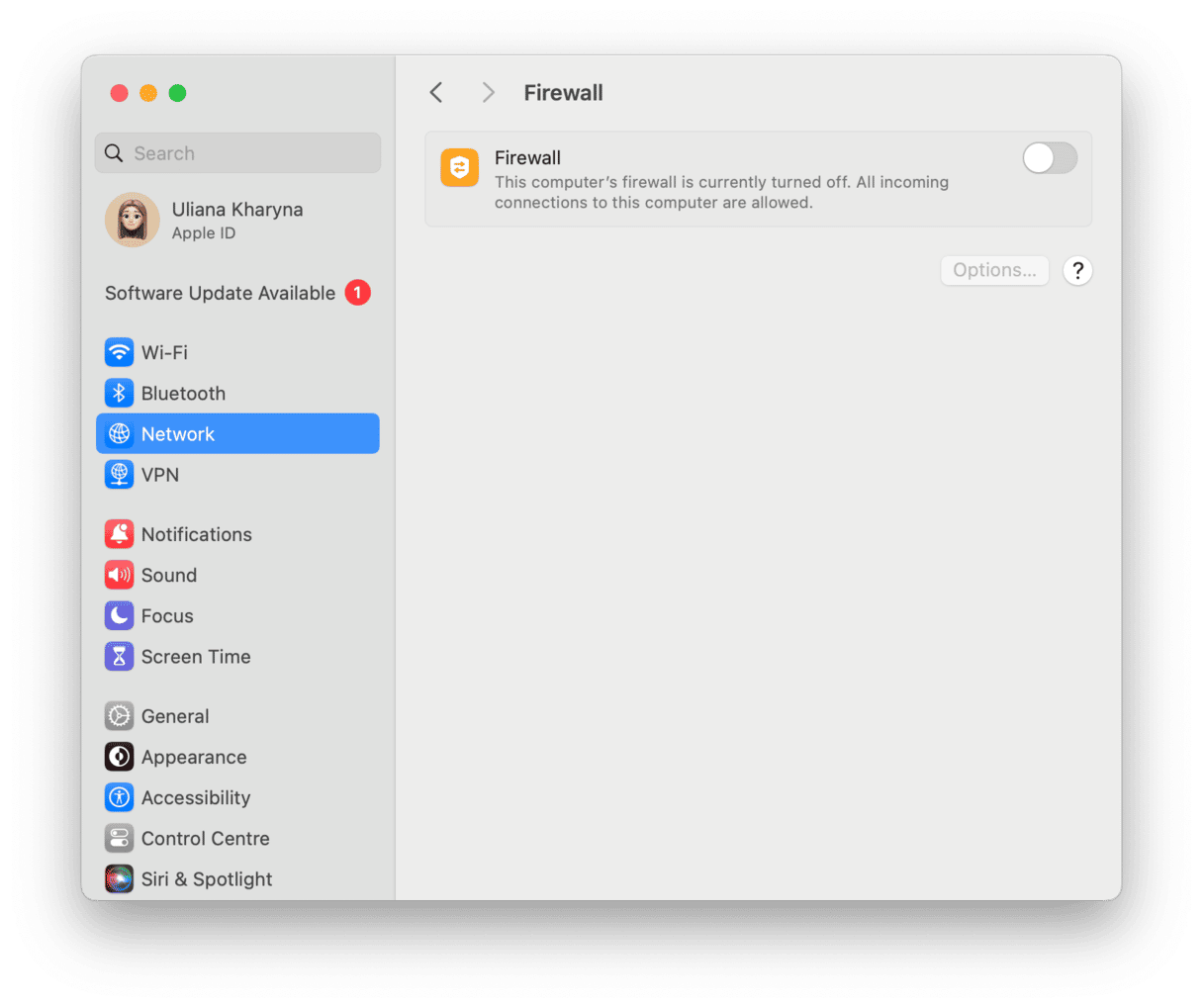The image size is (1203, 1008).
Task: Close the window with red button
Action: point(119,93)
